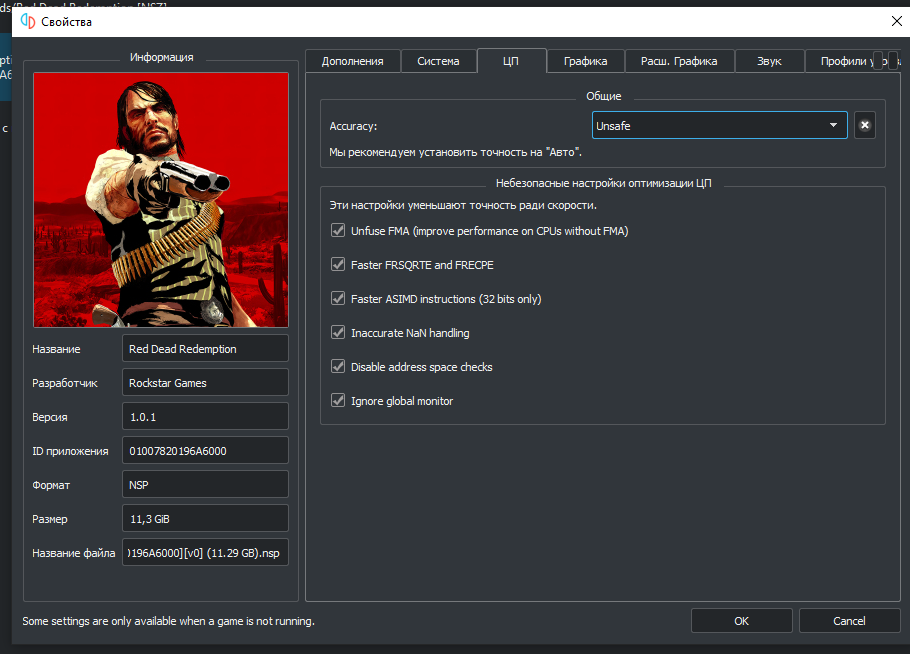Click the Red Dead Redemption cover image

pos(161,200)
